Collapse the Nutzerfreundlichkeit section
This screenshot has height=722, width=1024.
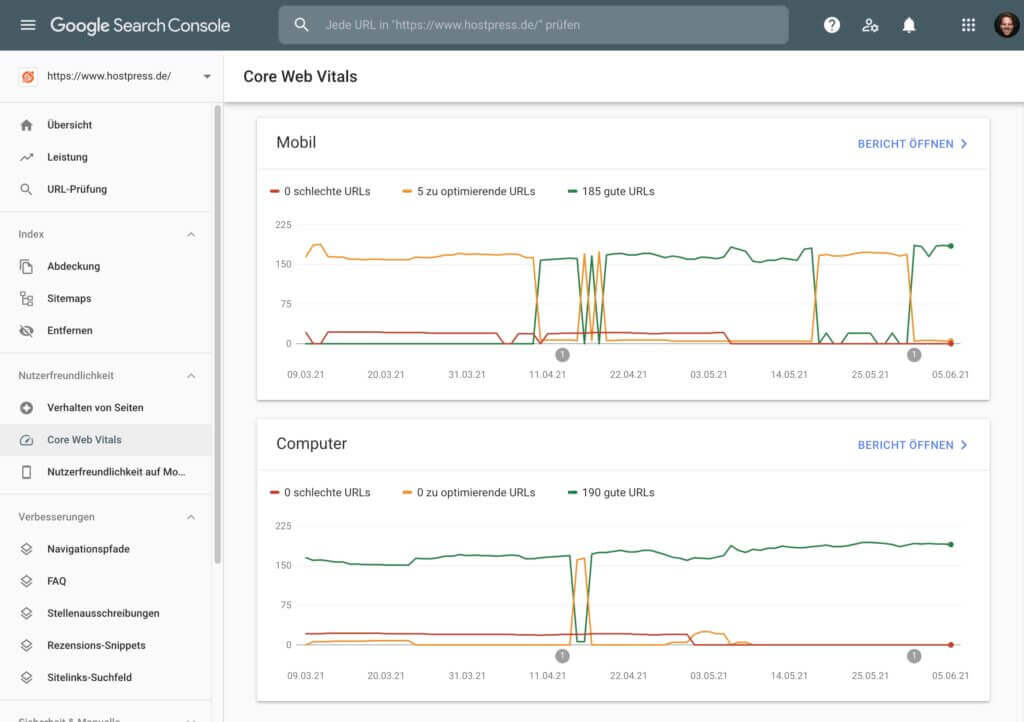191,375
